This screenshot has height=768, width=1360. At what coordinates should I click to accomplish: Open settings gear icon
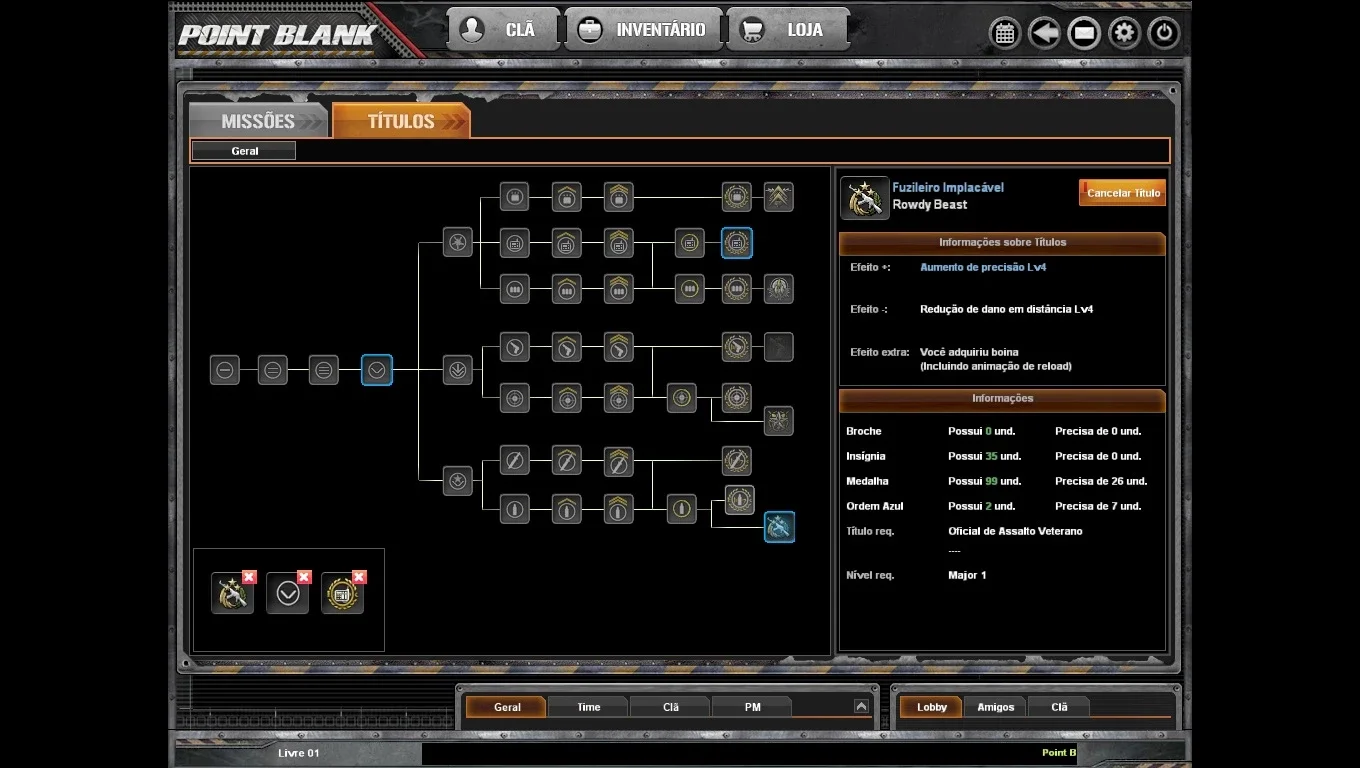point(1124,33)
